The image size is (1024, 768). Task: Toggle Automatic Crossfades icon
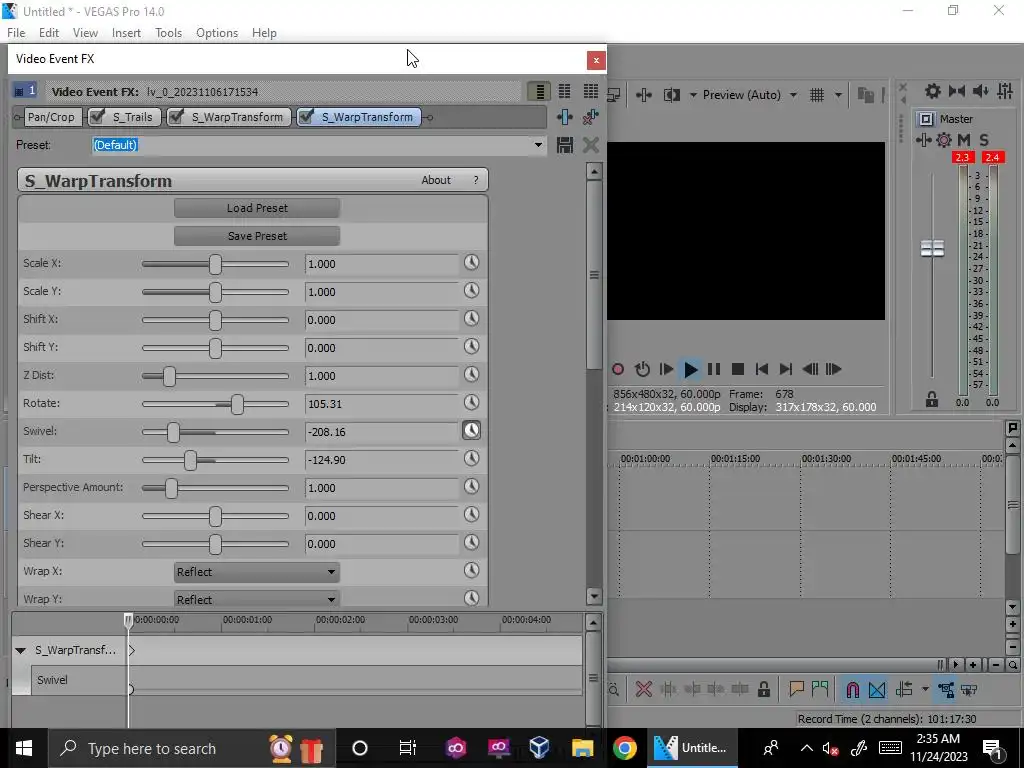pos(877,689)
